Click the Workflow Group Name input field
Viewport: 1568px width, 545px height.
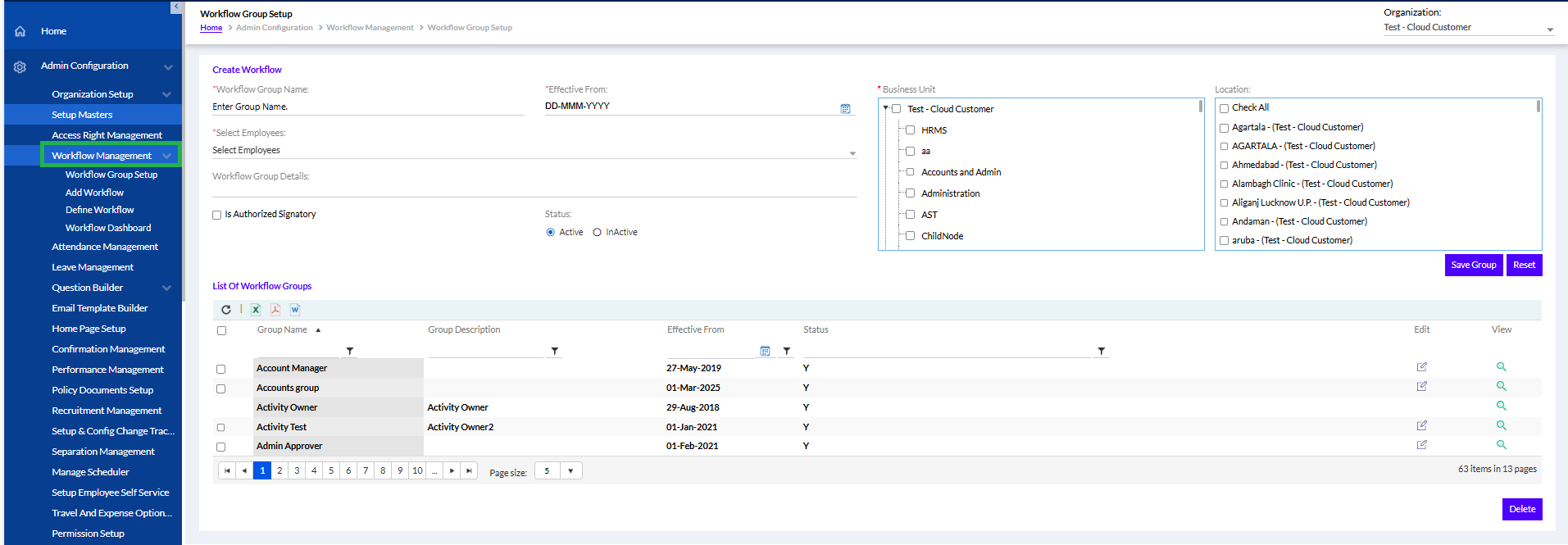click(x=368, y=107)
